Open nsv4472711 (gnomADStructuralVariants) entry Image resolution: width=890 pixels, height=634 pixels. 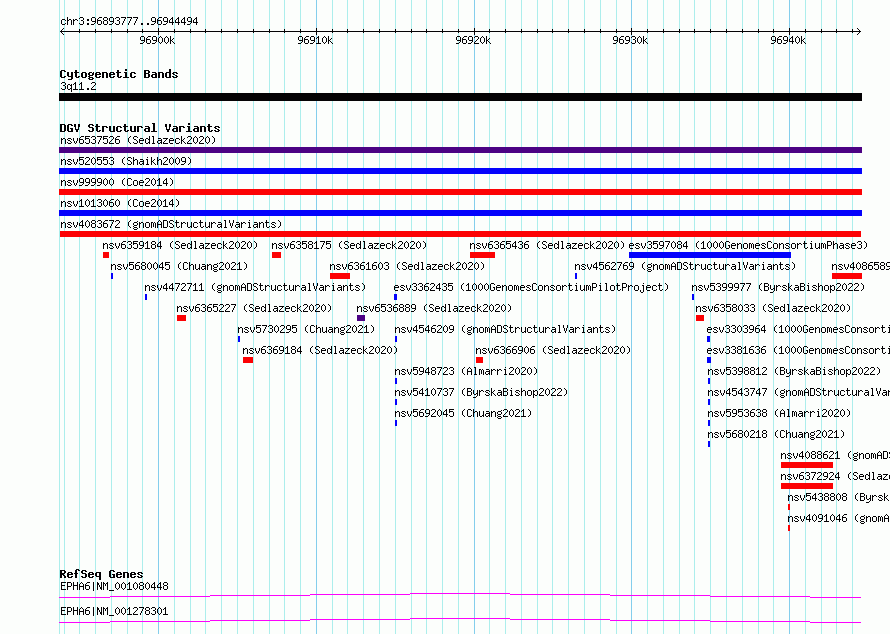255,287
